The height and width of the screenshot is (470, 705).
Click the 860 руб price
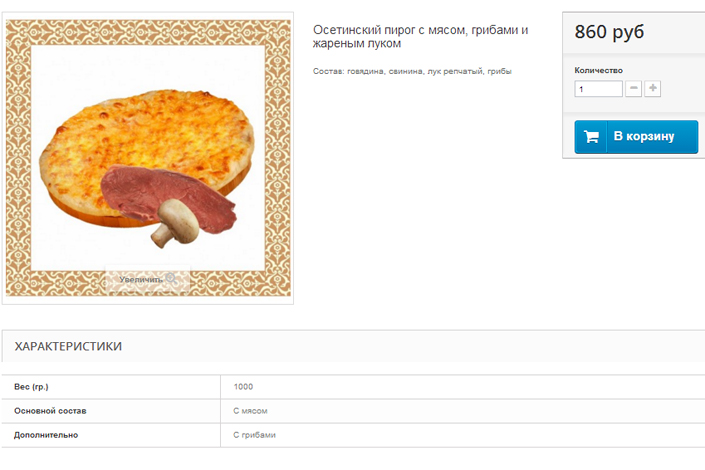pos(609,32)
